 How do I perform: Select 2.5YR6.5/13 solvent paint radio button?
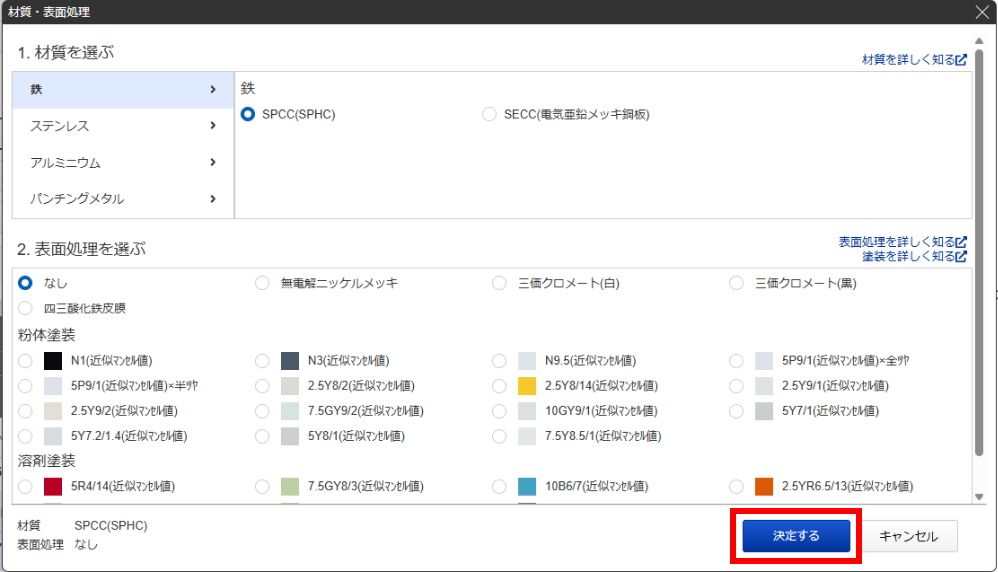click(736, 487)
